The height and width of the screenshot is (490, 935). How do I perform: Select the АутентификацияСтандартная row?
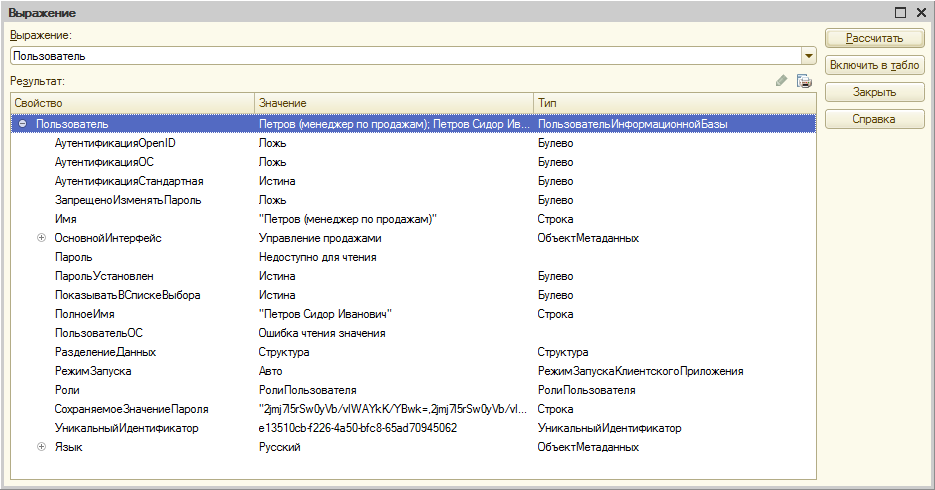click(129, 181)
